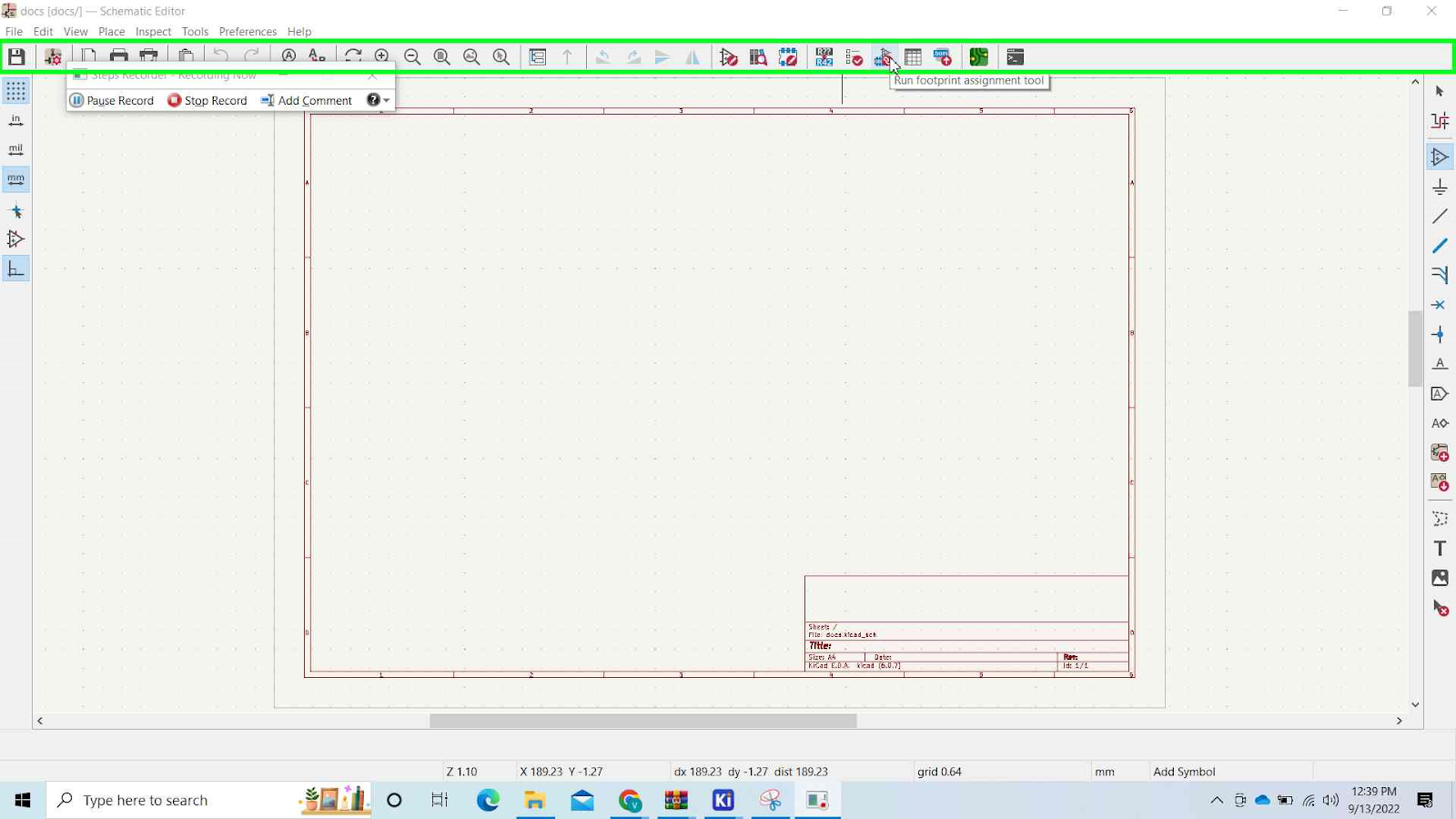The width and height of the screenshot is (1456, 819).
Task: Open PCB editor green board icon
Action: coord(979,57)
